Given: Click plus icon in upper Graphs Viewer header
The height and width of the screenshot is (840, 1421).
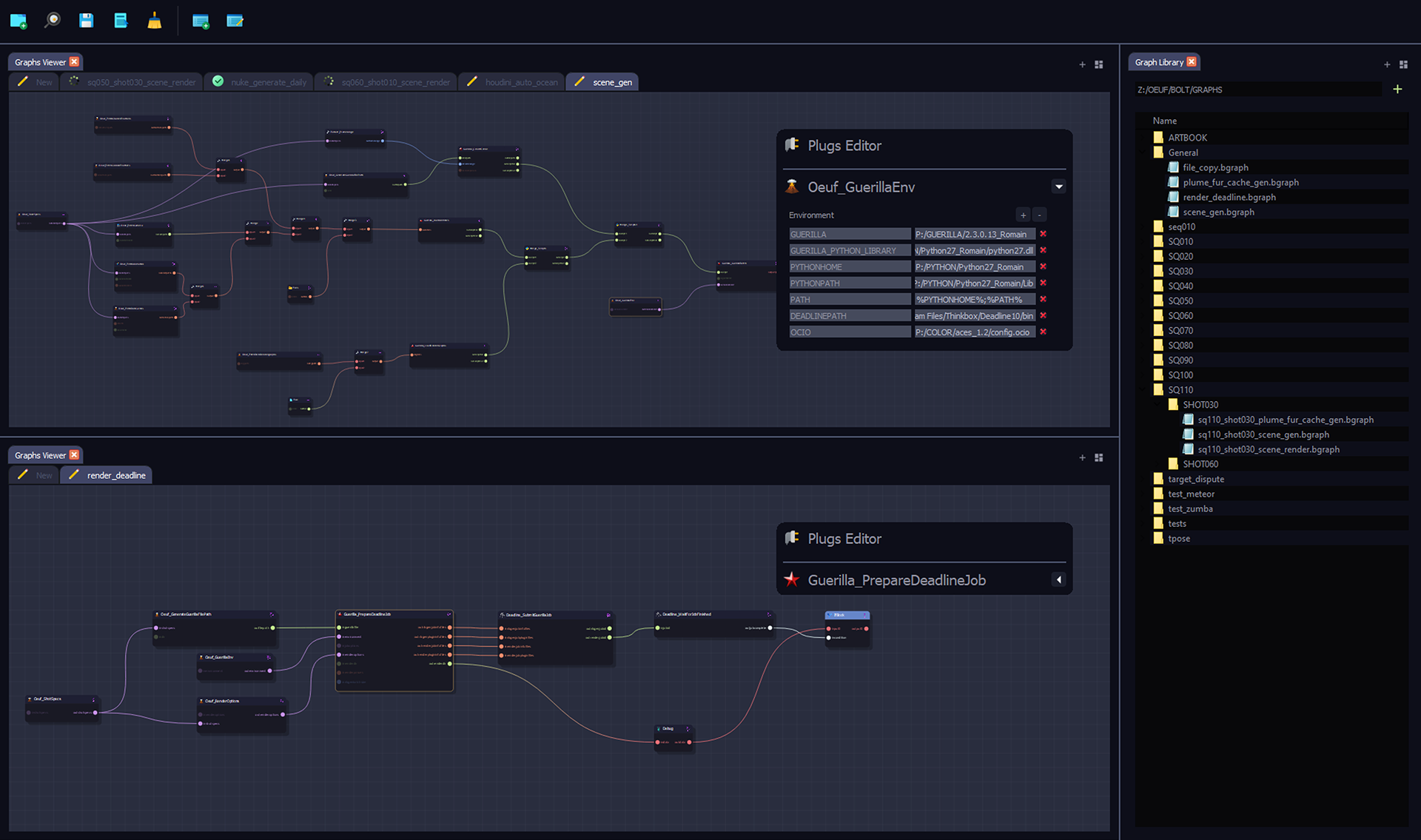Looking at the screenshot, I should coord(1082,64).
